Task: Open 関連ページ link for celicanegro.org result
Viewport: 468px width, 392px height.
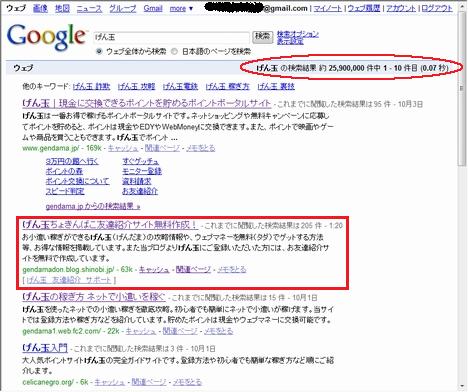Action: point(149,382)
